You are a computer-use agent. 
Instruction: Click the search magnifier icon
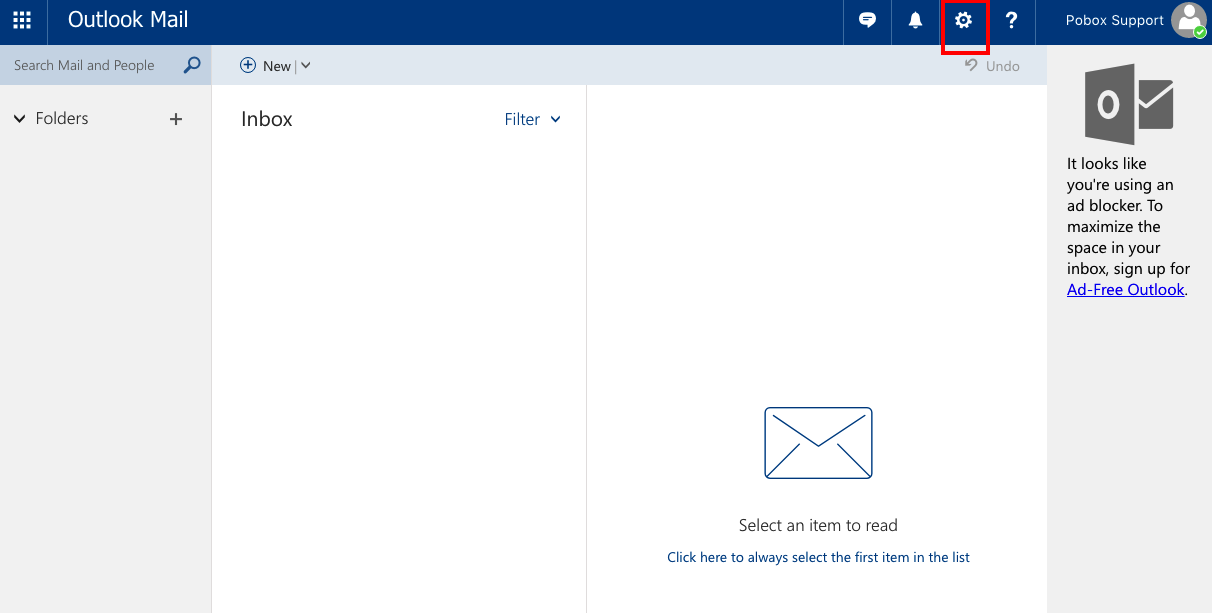(x=192, y=65)
